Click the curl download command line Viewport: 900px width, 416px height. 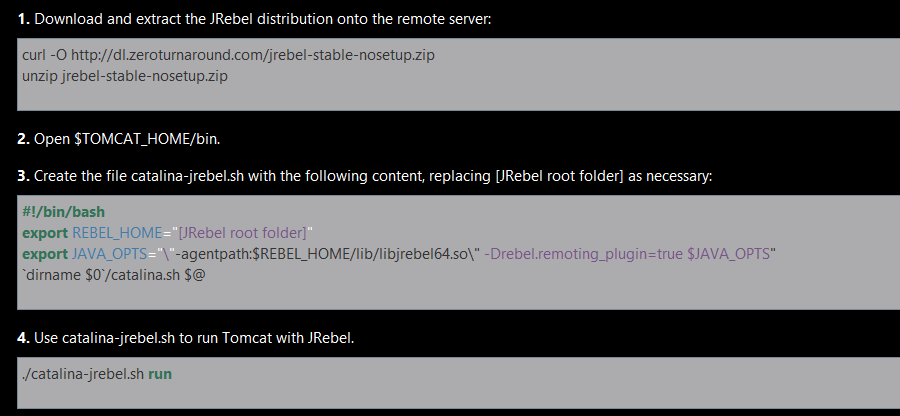(228, 55)
